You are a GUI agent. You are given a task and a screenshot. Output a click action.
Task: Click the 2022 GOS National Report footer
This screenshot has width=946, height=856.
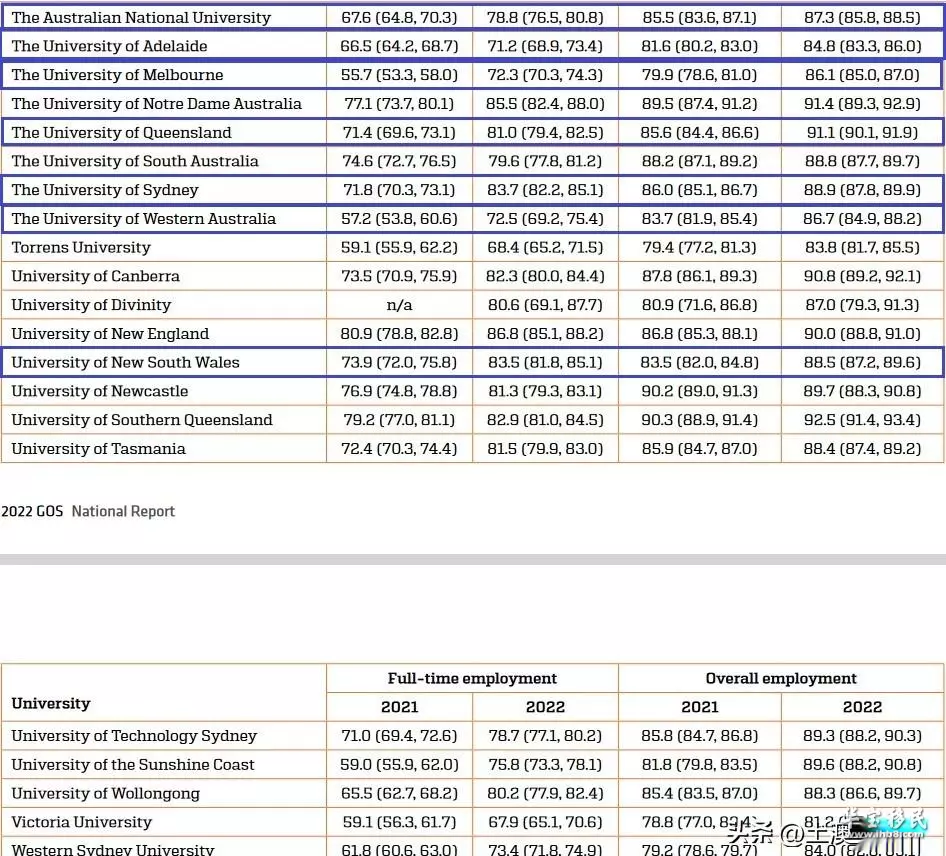88,512
